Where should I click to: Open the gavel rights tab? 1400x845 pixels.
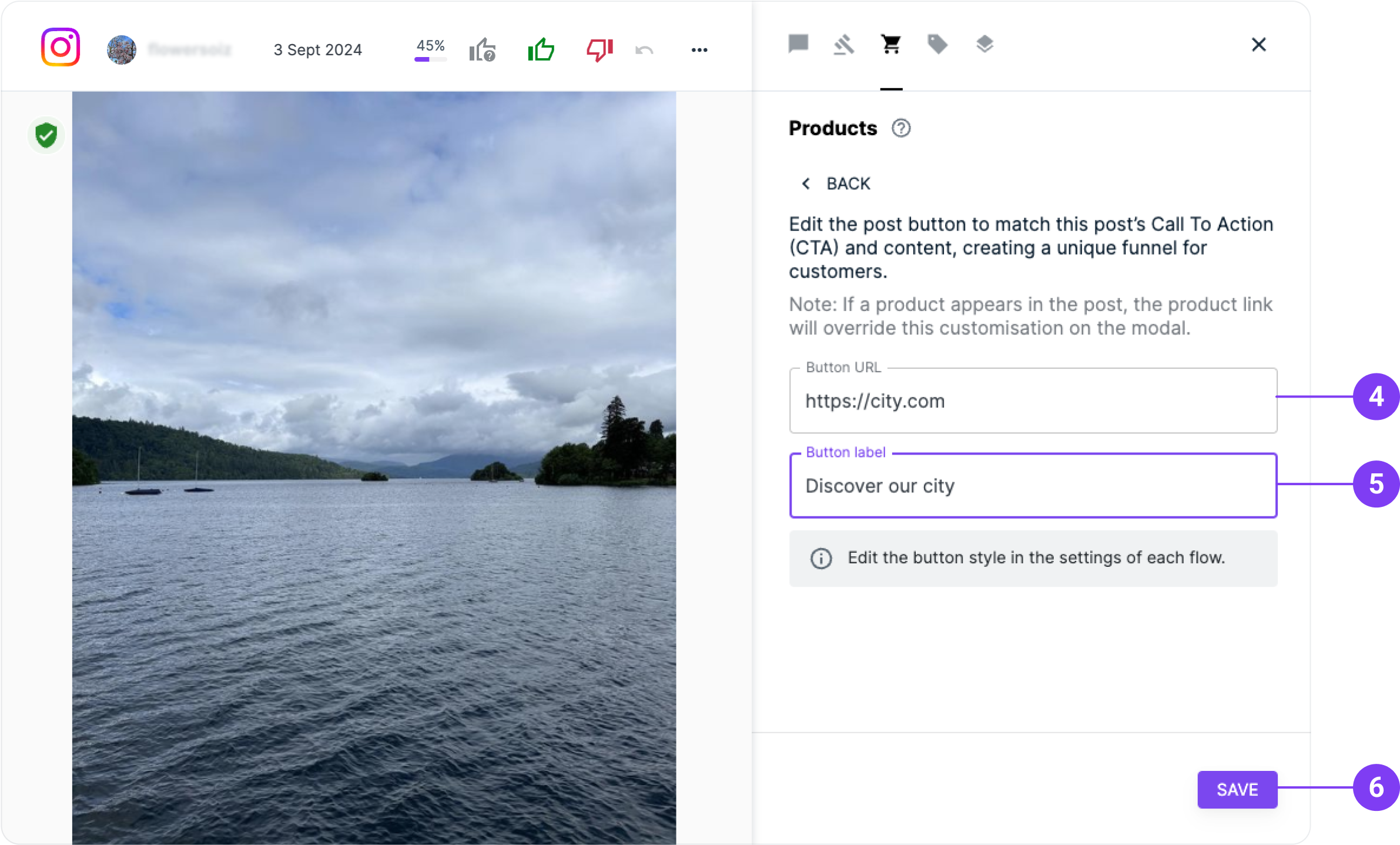(844, 45)
